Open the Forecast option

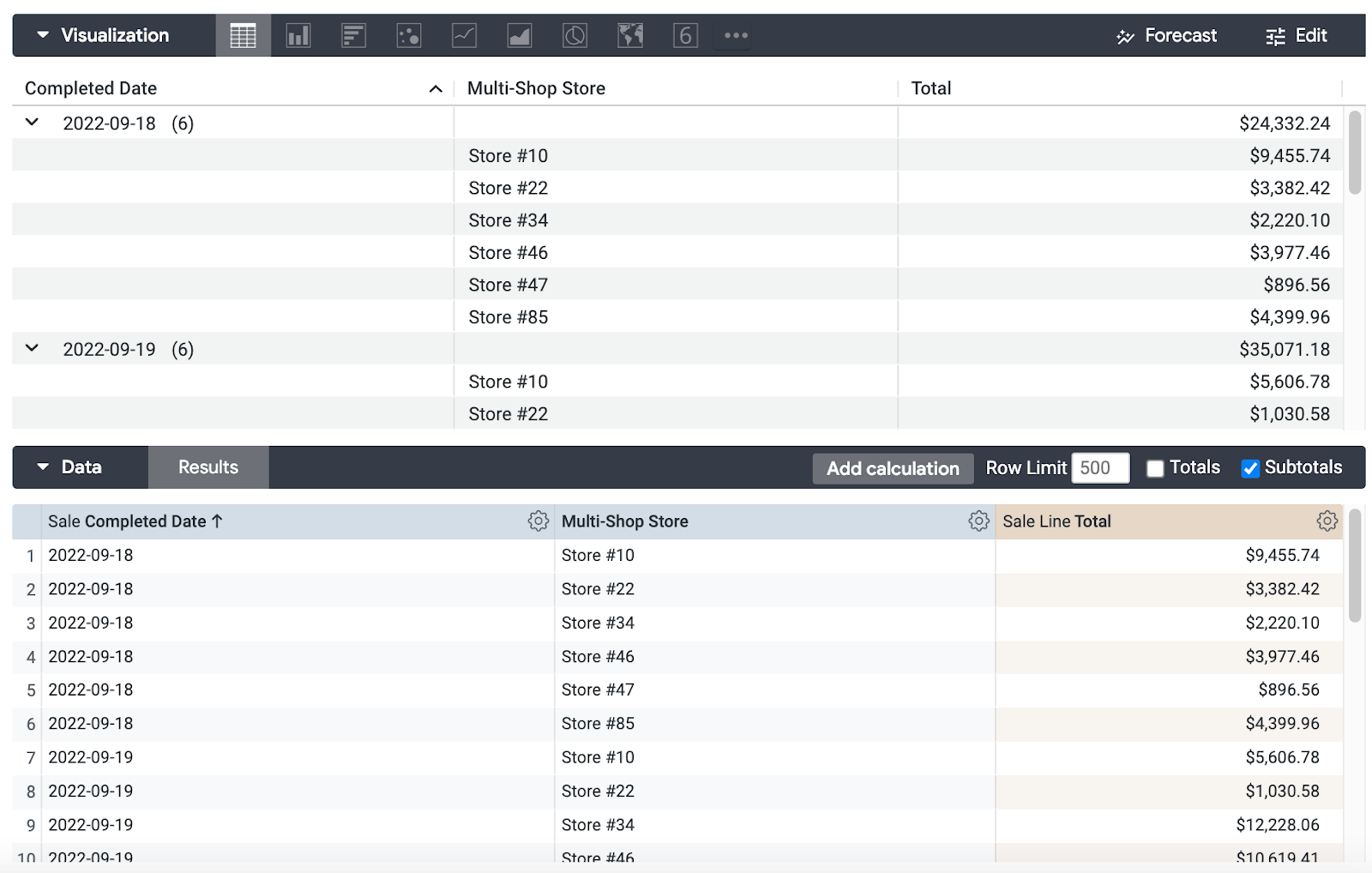tap(1166, 36)
